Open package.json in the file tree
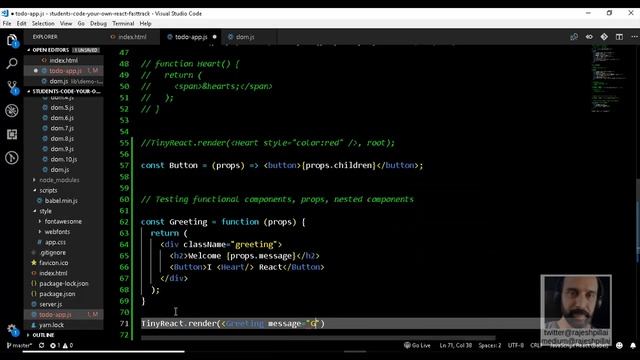640x360 pixels. (x=64, y=294)
